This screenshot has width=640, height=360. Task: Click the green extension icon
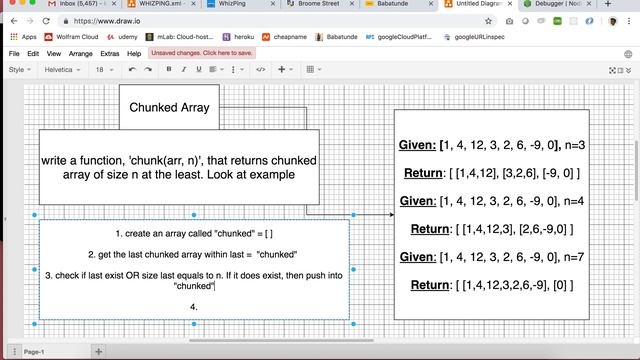(x=557, y=21)
